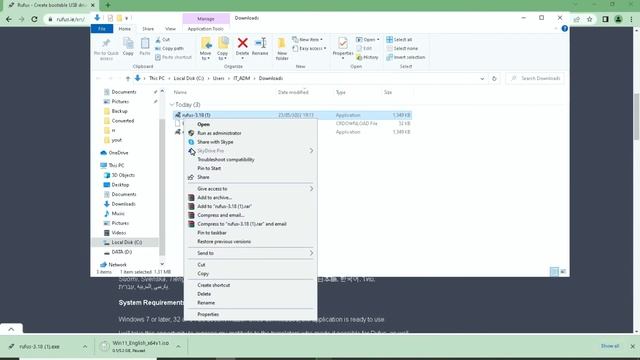This screenshot has width=640, height=360.
Task: Open the Copy to ribbon dropdown
Action: click(x=223, y=49)
